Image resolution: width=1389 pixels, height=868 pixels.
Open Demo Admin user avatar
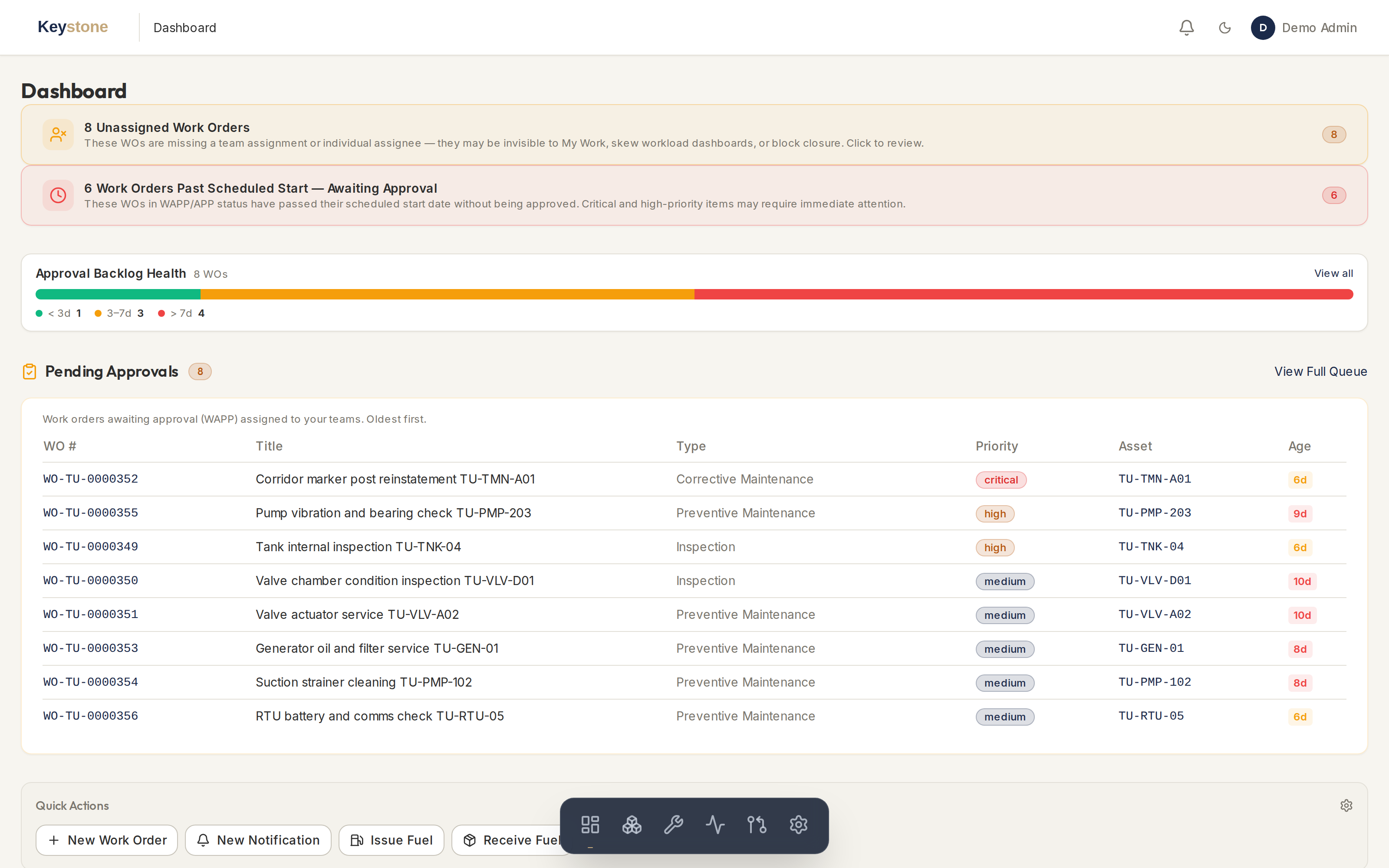click(x=1262, y=27)
